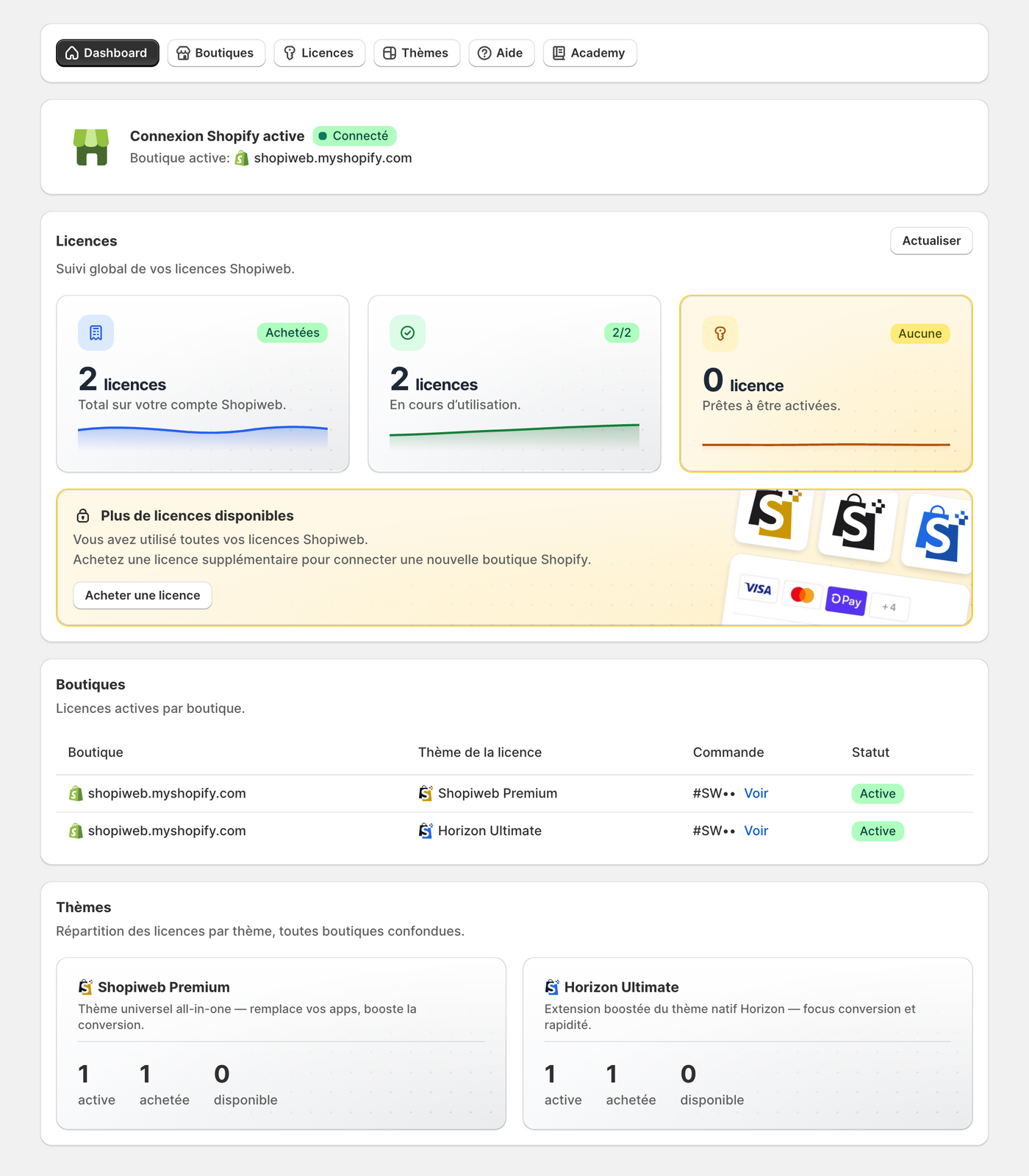This screenshot has width=1029, height=1176.
Task: Click Horizon Ultimate text in Boutiques table
Action: click(490, 831)
